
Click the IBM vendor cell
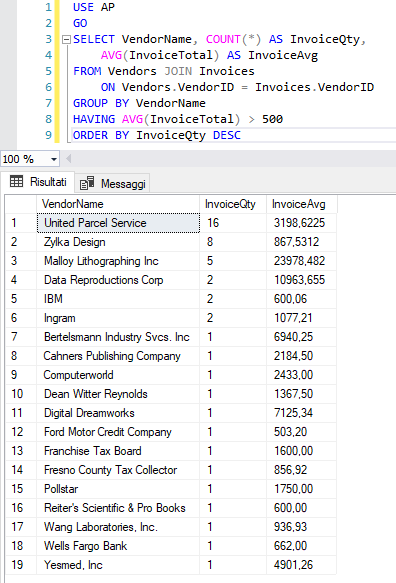pyautogui.click(x=118, y=299)
